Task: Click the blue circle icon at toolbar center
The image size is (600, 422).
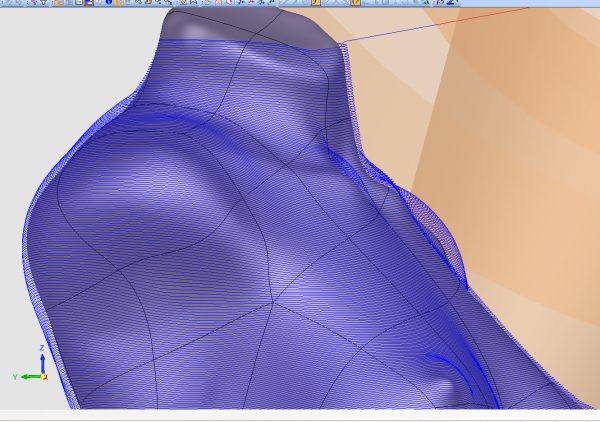Action: pyautogui.click(x=305, y=2)
